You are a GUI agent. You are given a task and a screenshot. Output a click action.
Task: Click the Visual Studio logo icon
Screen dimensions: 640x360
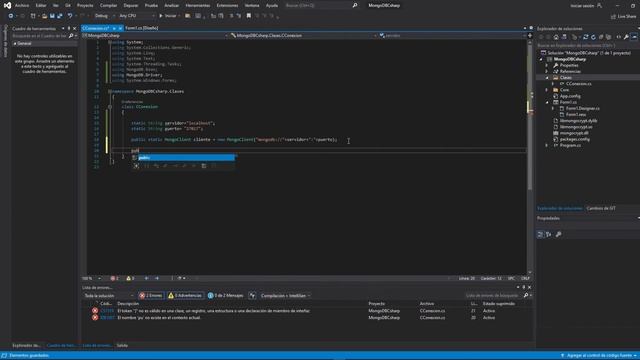pos(7,5)
